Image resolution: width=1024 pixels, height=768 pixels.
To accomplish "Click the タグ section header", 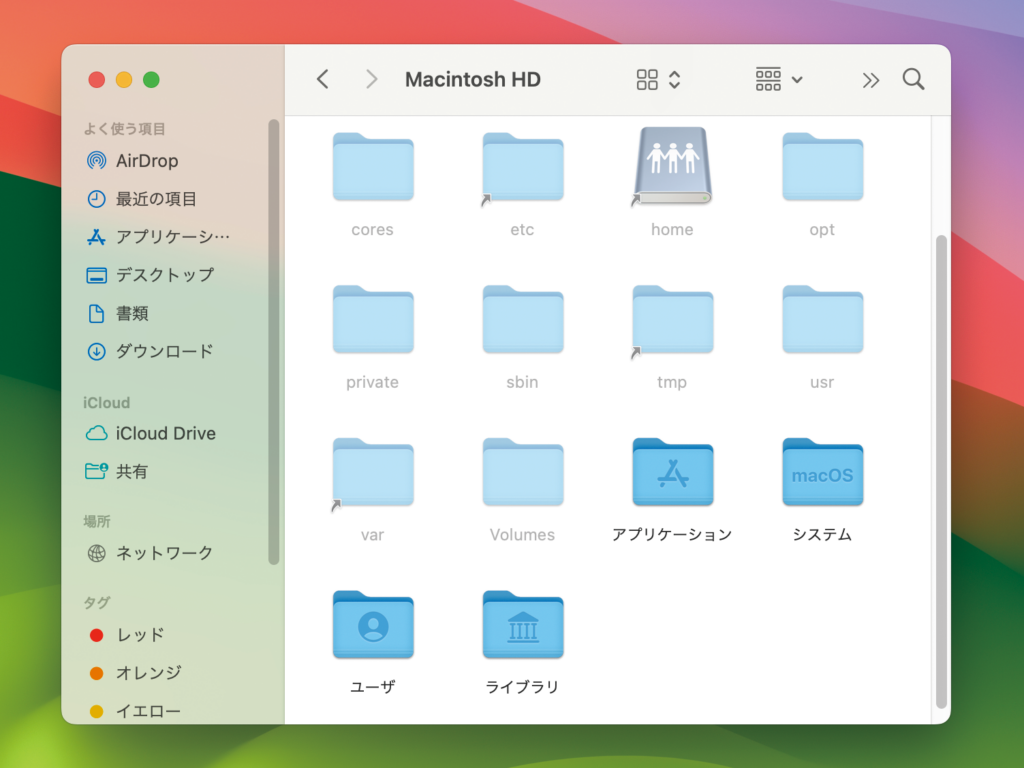I will (x=97, y=603).
